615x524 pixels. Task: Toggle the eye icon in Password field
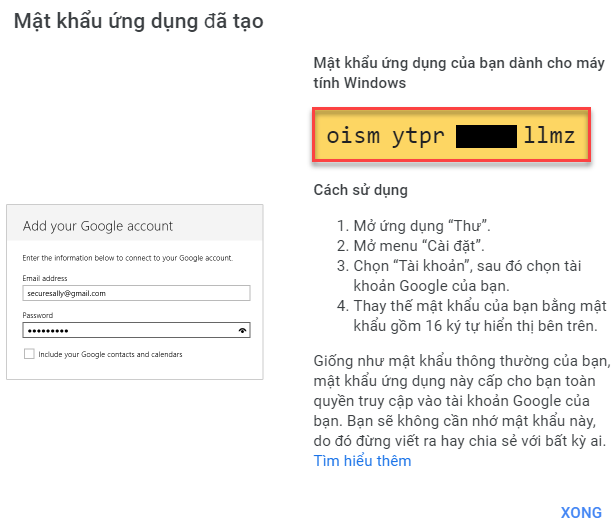(x=242, y=330)
